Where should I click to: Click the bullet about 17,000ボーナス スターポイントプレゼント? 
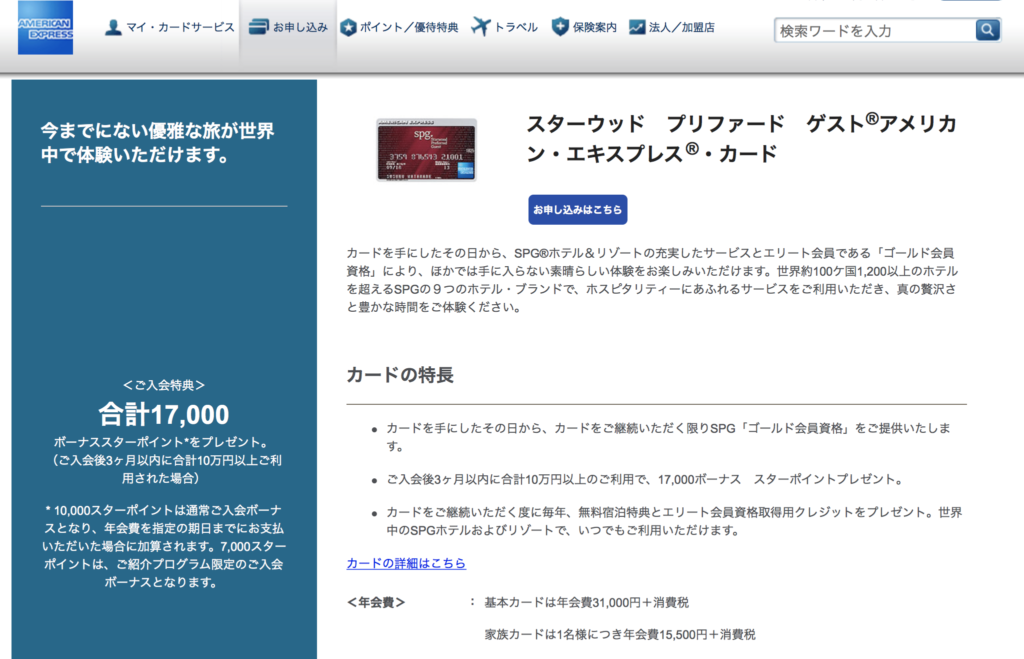[645, 479]
